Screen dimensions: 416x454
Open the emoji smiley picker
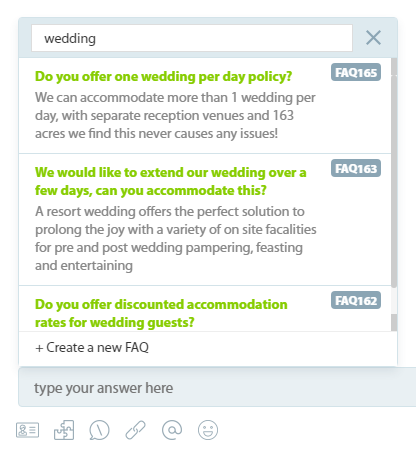point(208,430)
